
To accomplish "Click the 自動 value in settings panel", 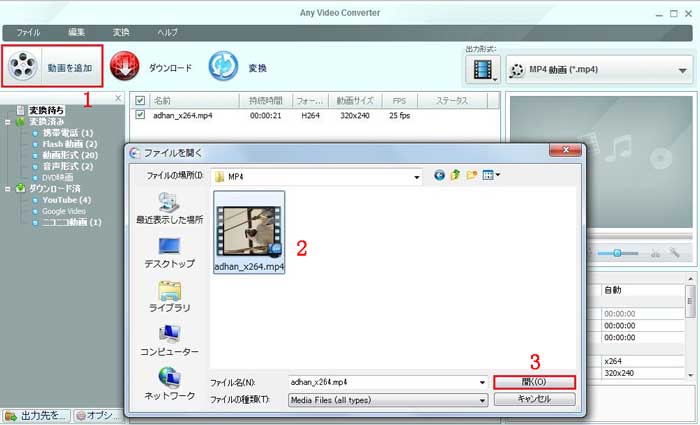I will [x=612, y=290].
